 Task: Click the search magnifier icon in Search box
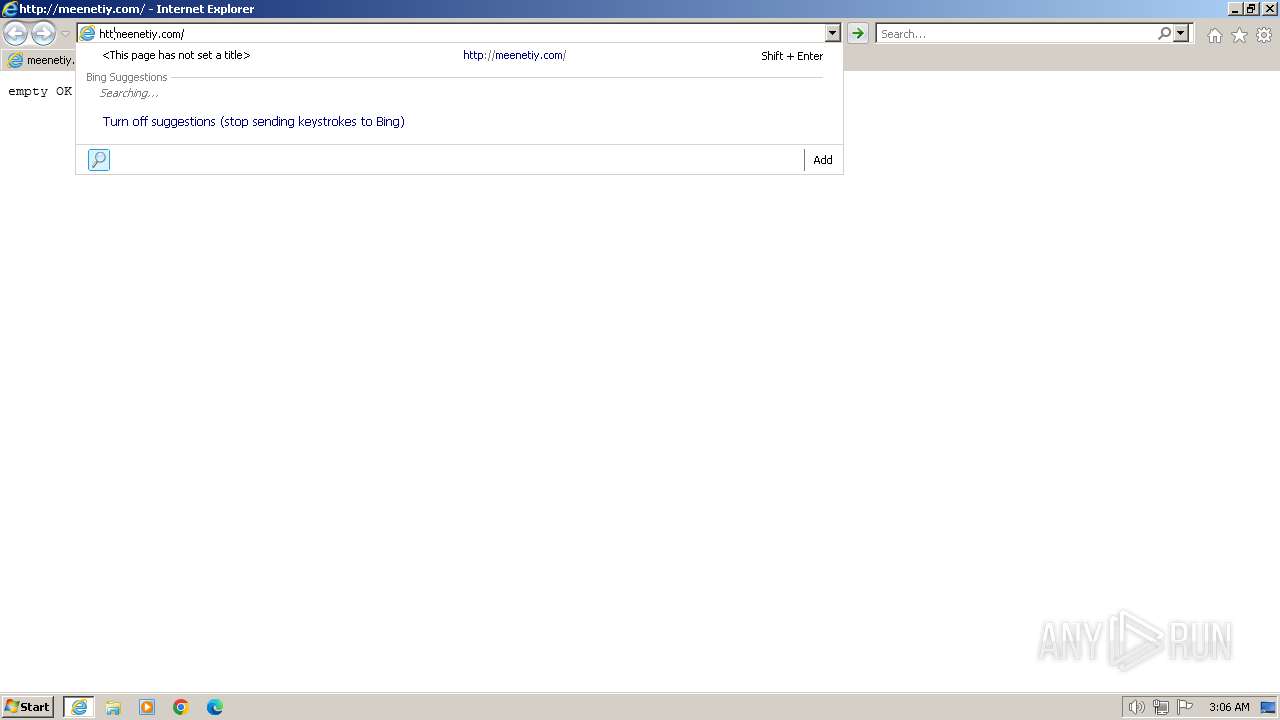[x=1164, y=34]
